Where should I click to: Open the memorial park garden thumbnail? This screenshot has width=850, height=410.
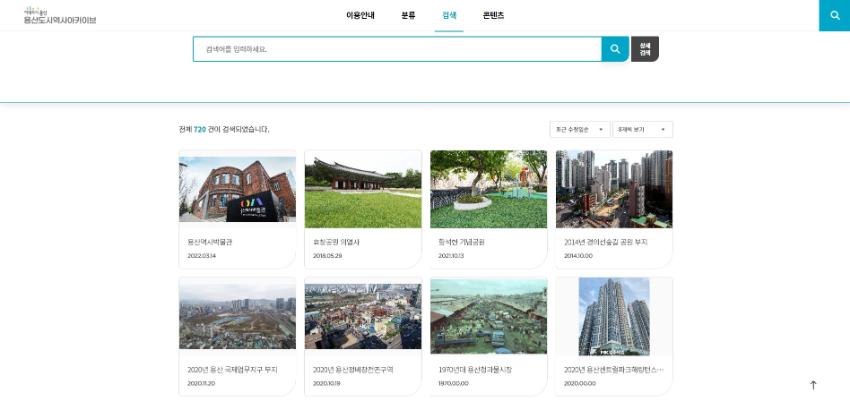(488, 189)
